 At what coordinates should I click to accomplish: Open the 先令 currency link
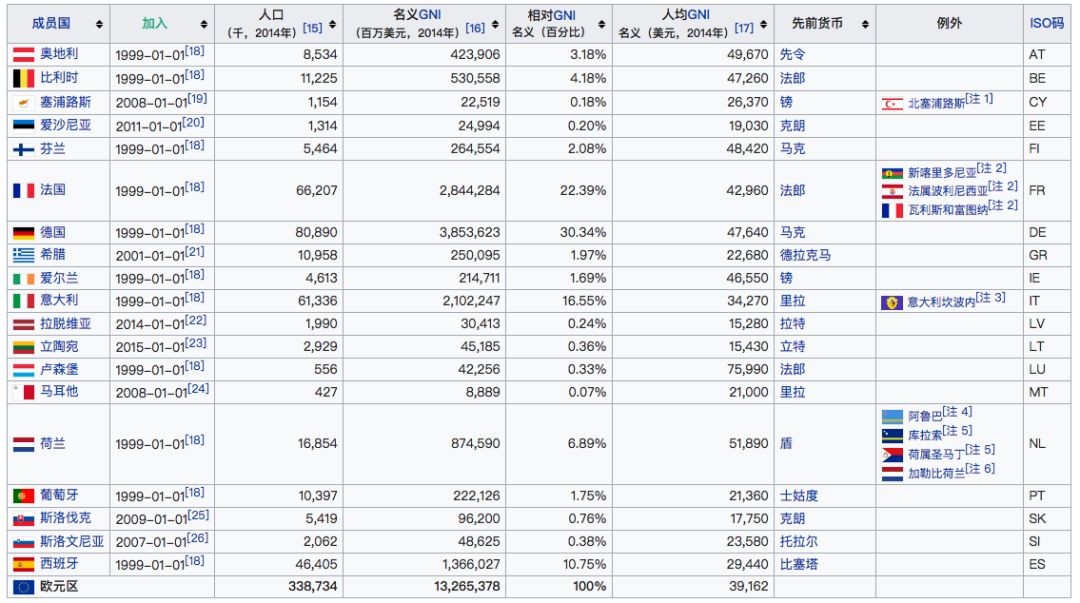click(792, 54)
